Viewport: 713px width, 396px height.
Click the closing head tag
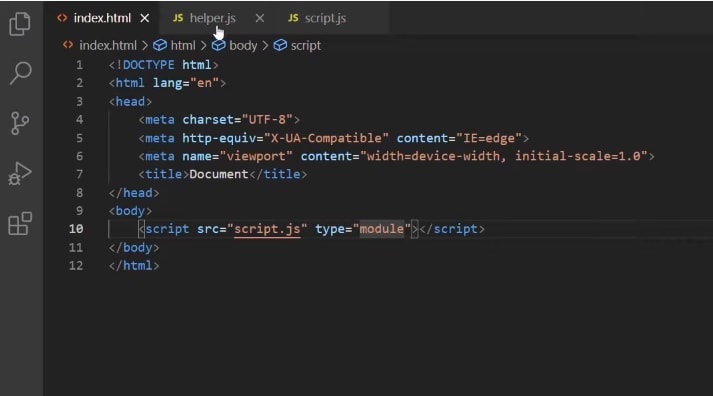coord(134,193)
